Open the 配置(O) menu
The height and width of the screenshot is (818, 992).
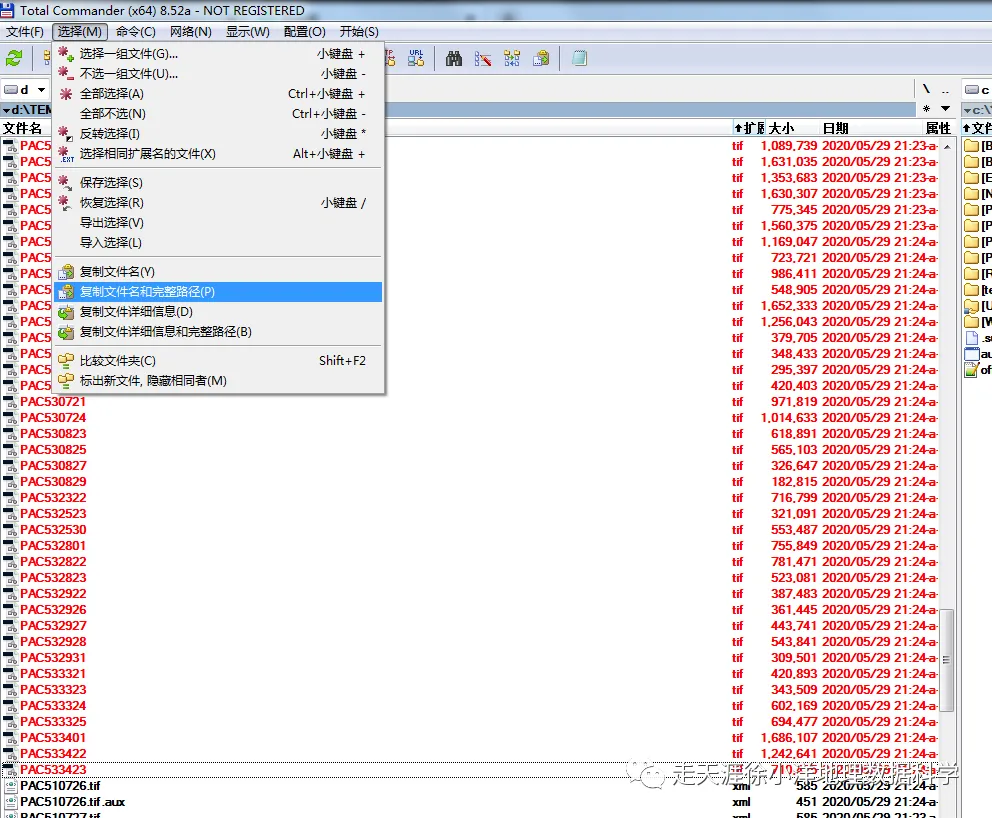(x=304, y=32)
